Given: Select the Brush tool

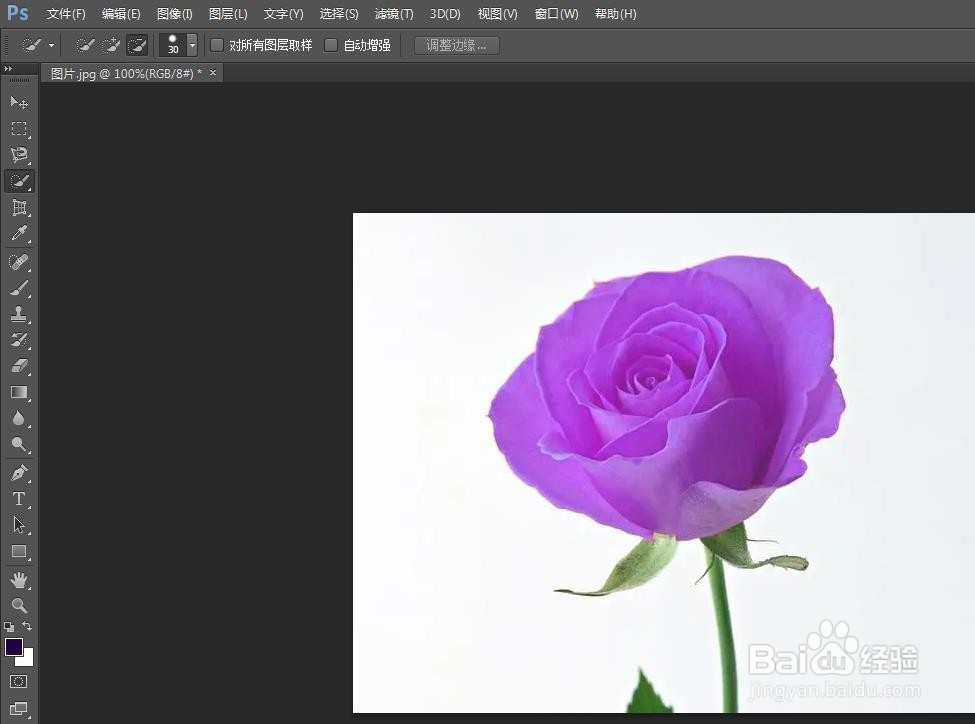Looking at the screenshot, I should pos(19,289).
